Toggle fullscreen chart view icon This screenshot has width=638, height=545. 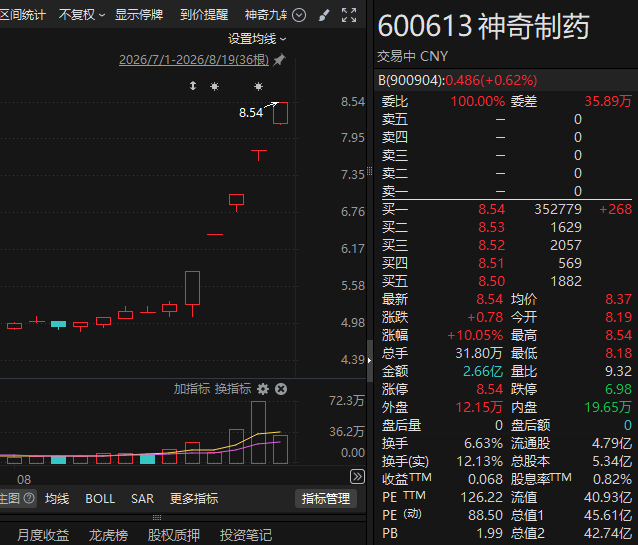pyautogui.click(x=349, y=15)
